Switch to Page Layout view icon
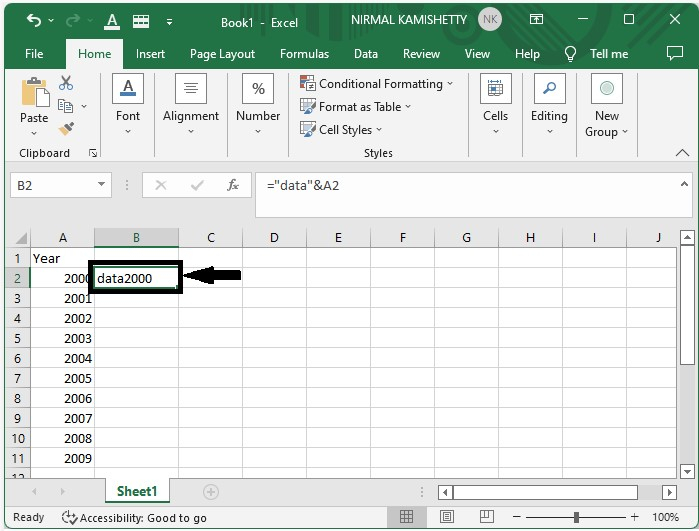Viewport: 699px width, 531px height. point(447,517)
